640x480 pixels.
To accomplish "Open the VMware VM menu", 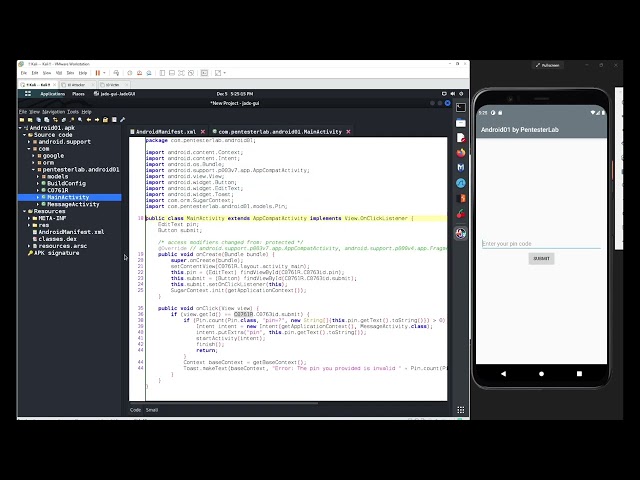I will tap(59, 73).
